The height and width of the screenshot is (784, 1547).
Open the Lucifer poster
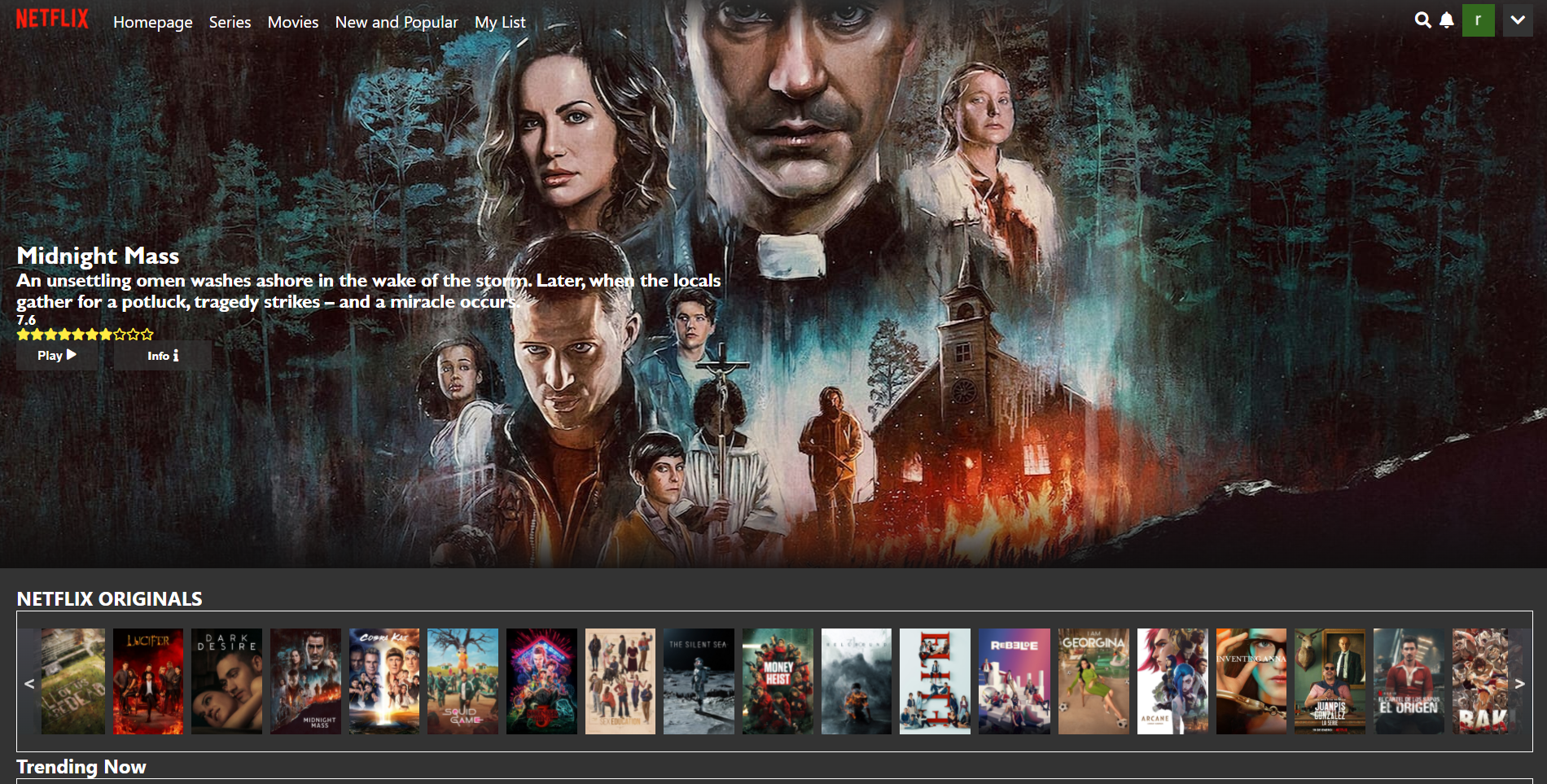148,681
